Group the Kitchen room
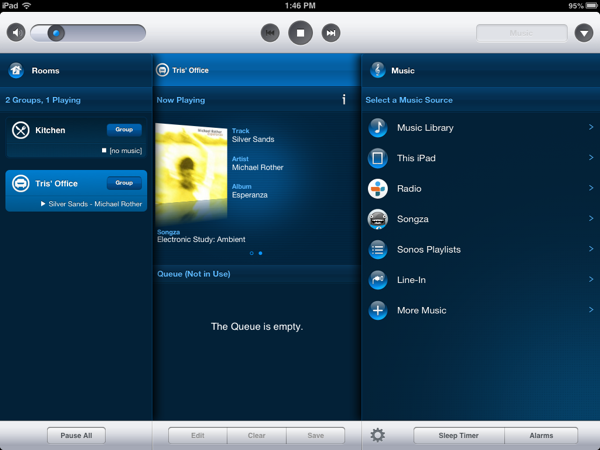 click(x=124, y=130)
